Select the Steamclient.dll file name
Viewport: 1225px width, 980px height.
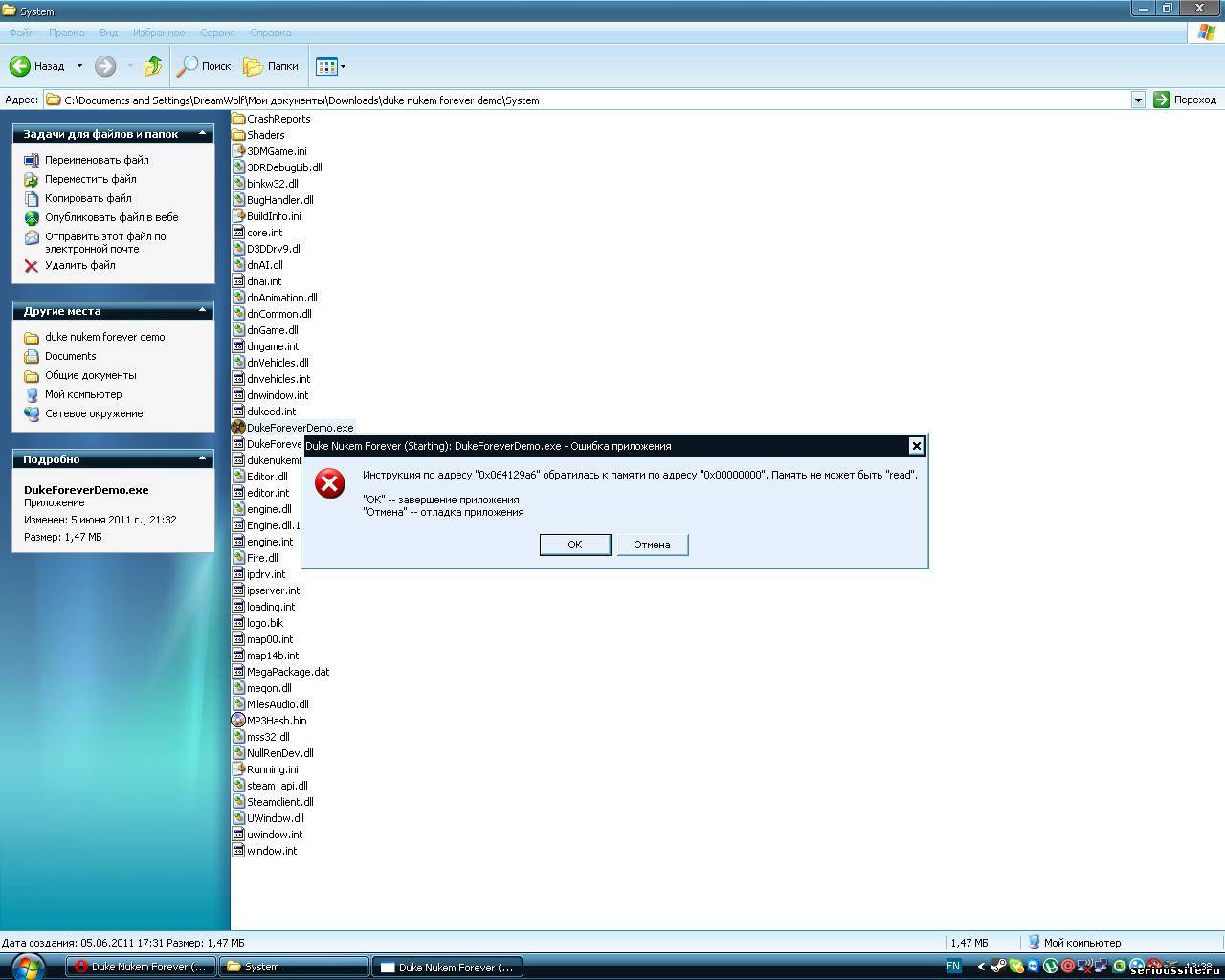(x=280, y=802)
